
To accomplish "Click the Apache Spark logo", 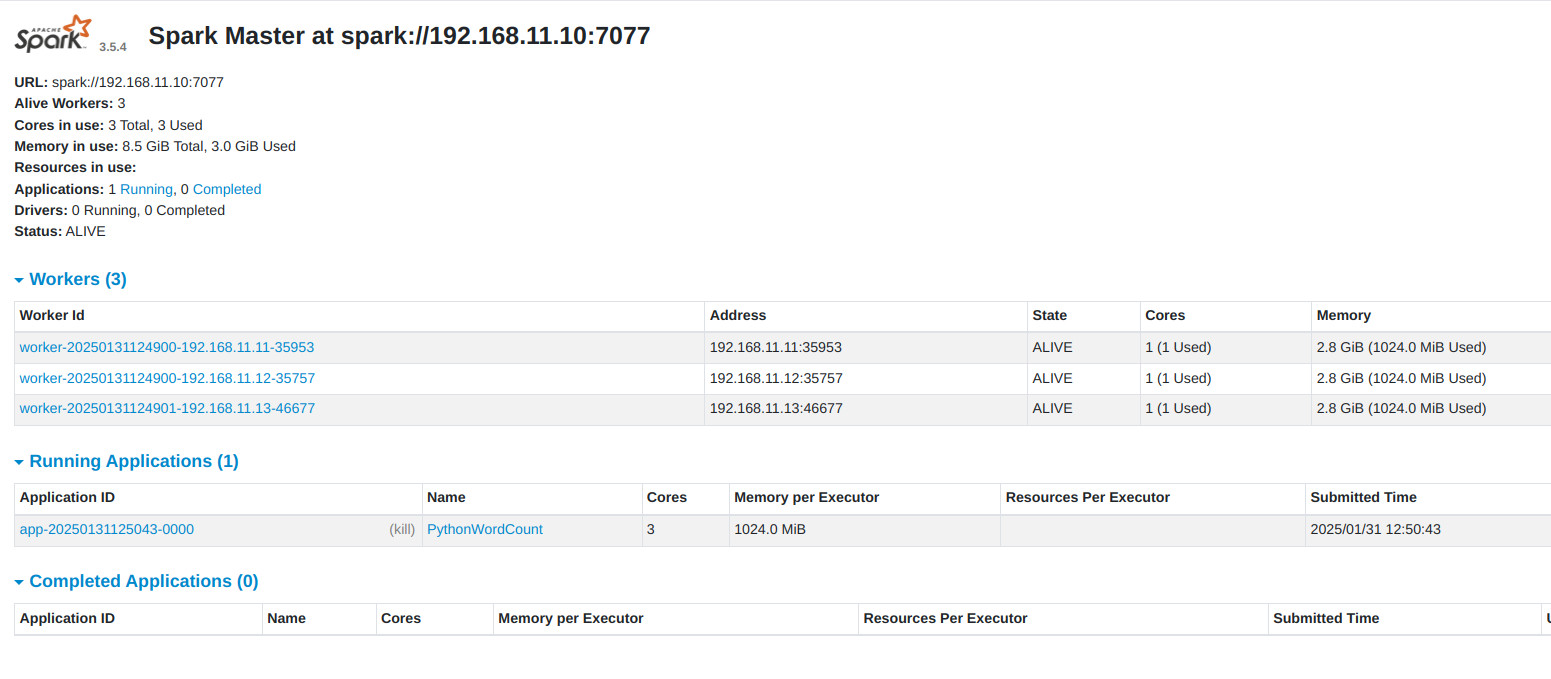I will 53,35.
